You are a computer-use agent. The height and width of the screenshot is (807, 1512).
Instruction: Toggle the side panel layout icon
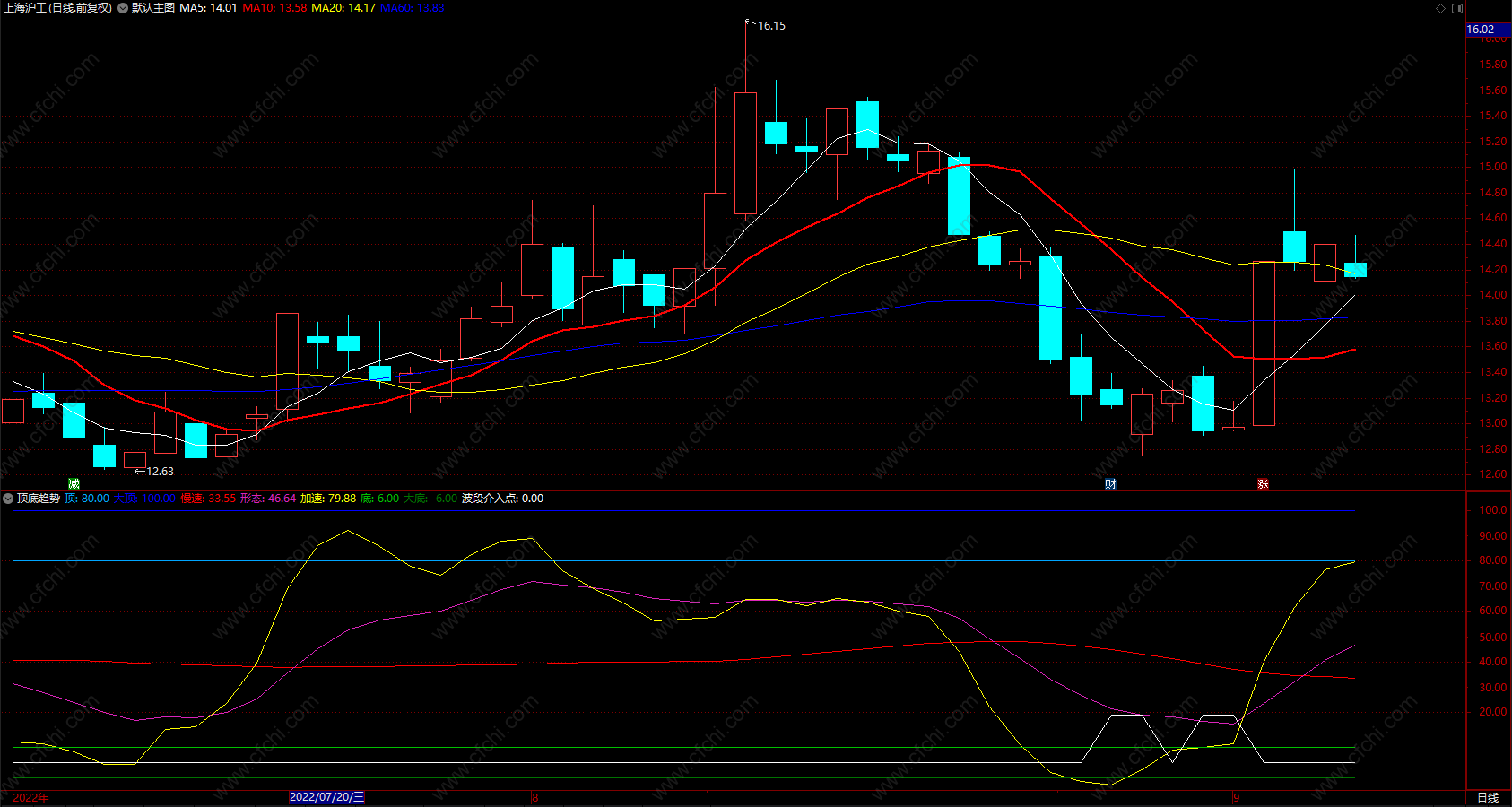coord(1457,8)
